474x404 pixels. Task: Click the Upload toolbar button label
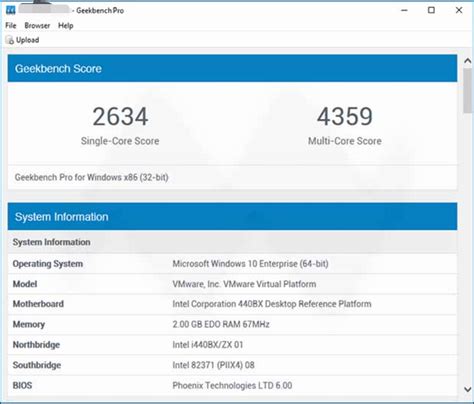[x=28, y=40]
